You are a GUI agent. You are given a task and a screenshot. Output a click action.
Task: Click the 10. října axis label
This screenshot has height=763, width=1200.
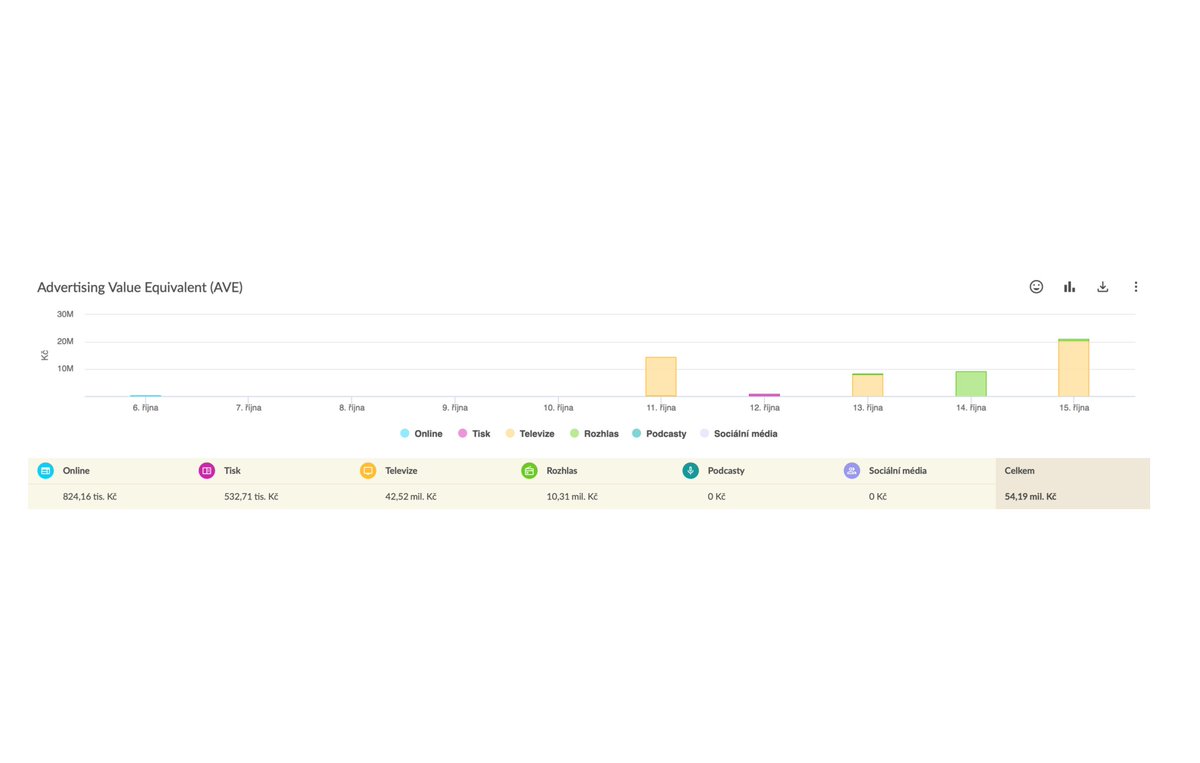pyautogui.click(x=558, y=408)
